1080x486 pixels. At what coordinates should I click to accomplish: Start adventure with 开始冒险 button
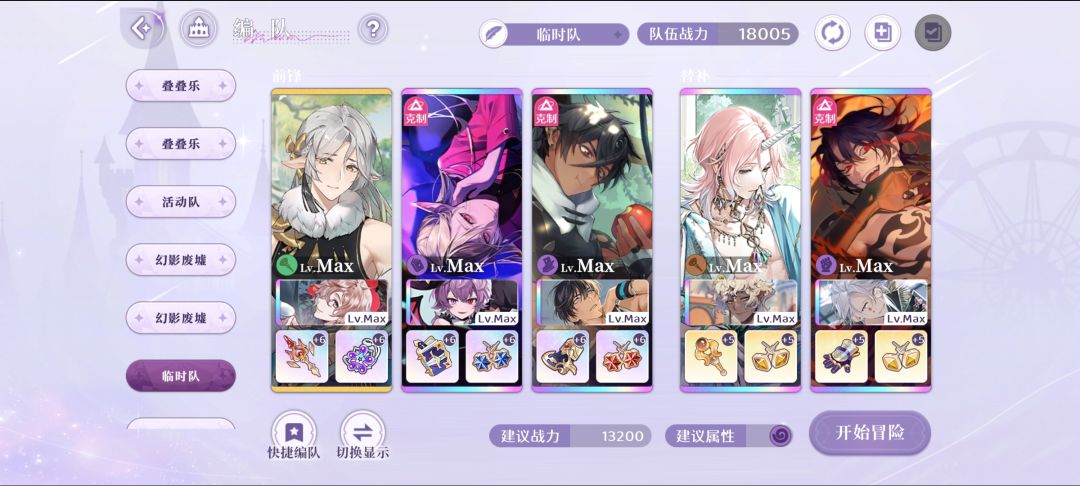point(870,433)
